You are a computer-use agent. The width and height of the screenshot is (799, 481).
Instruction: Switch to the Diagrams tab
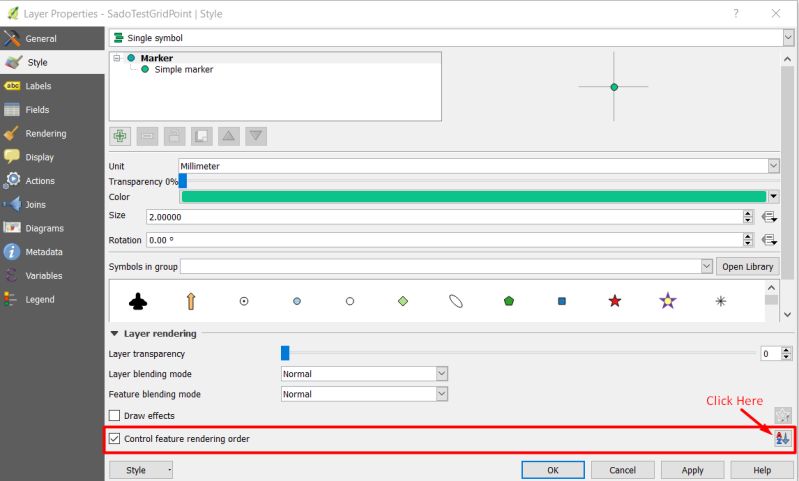pos(52,228)
